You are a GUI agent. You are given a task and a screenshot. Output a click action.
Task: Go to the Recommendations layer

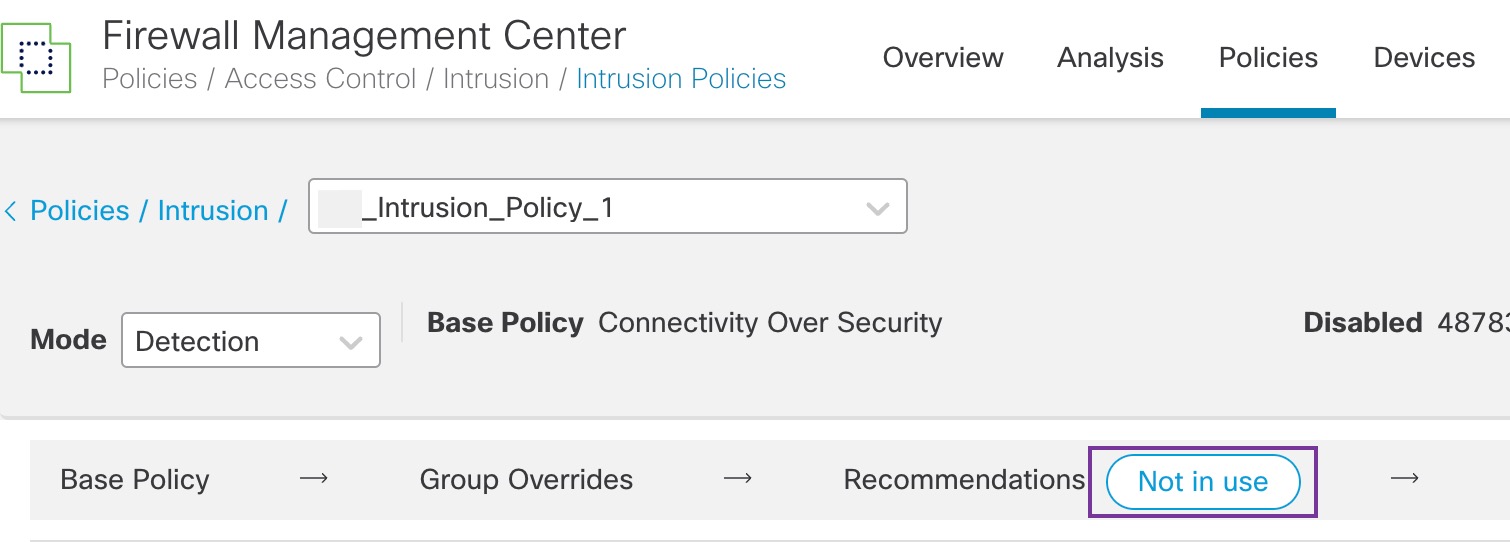pyautogui.click(x=963, y=480)
